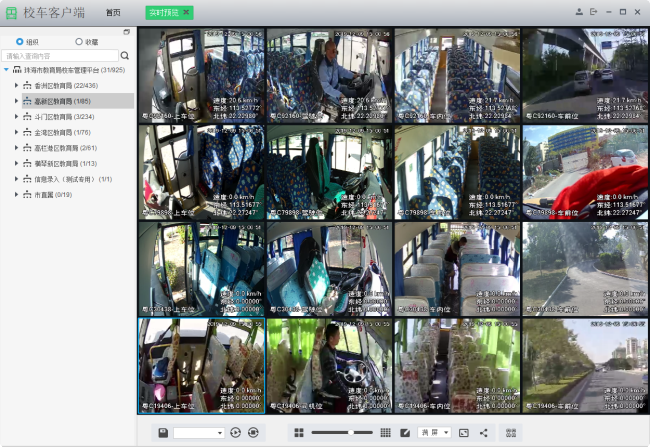
Task: Click the grid size slider in bottom toolbar
Action: [x=342, y=432]
